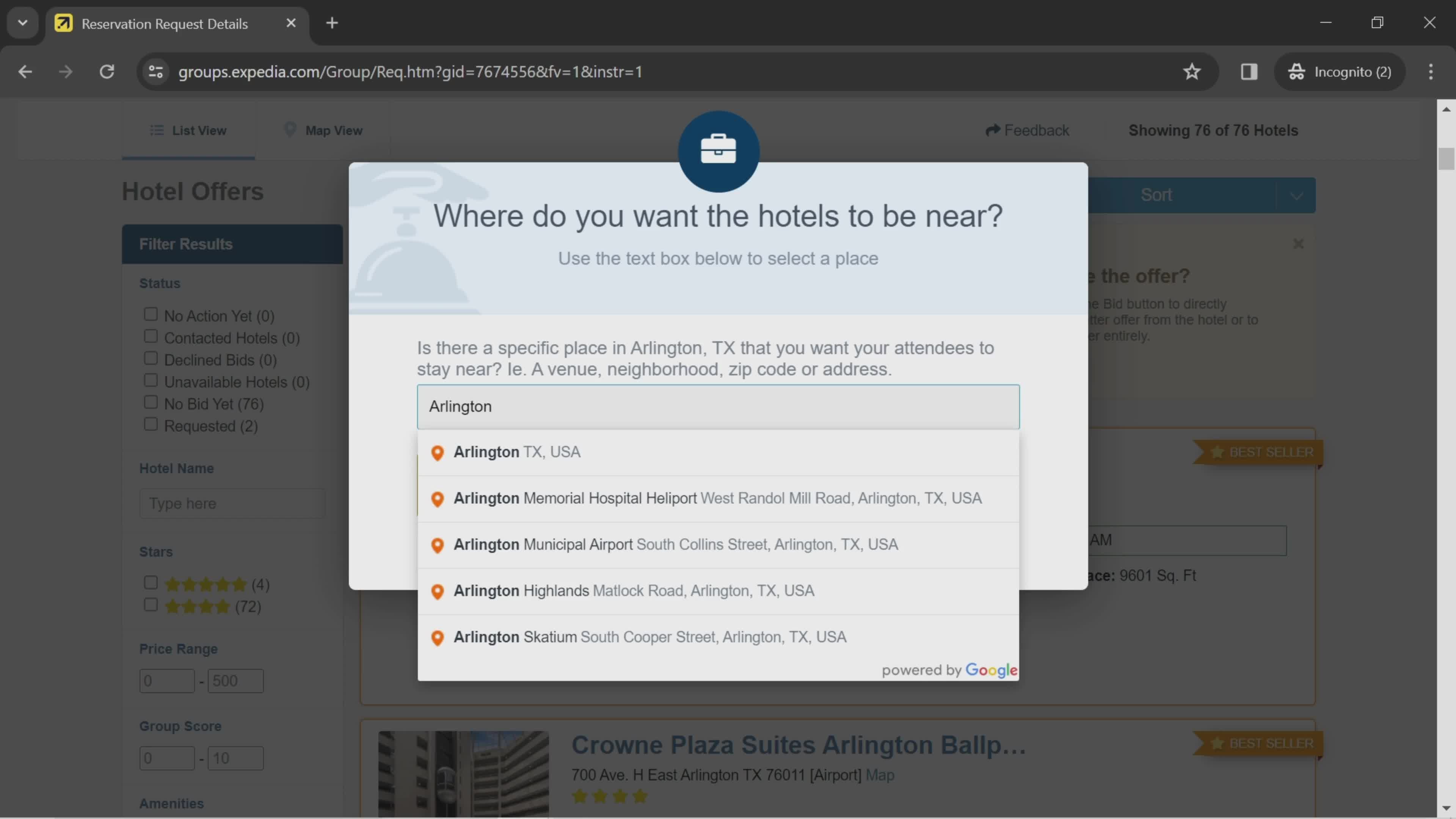Reload the page
Screen dimensions: 1456x819
[107, 72]
